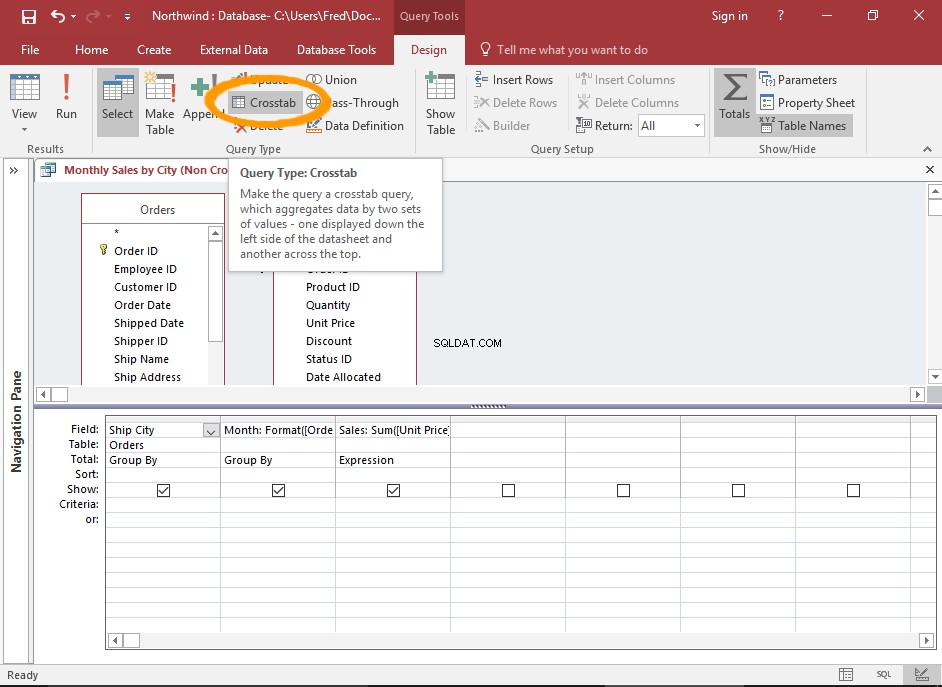Select Quantity field in Order Details table

pyautogui.click(x=328, y=305)
